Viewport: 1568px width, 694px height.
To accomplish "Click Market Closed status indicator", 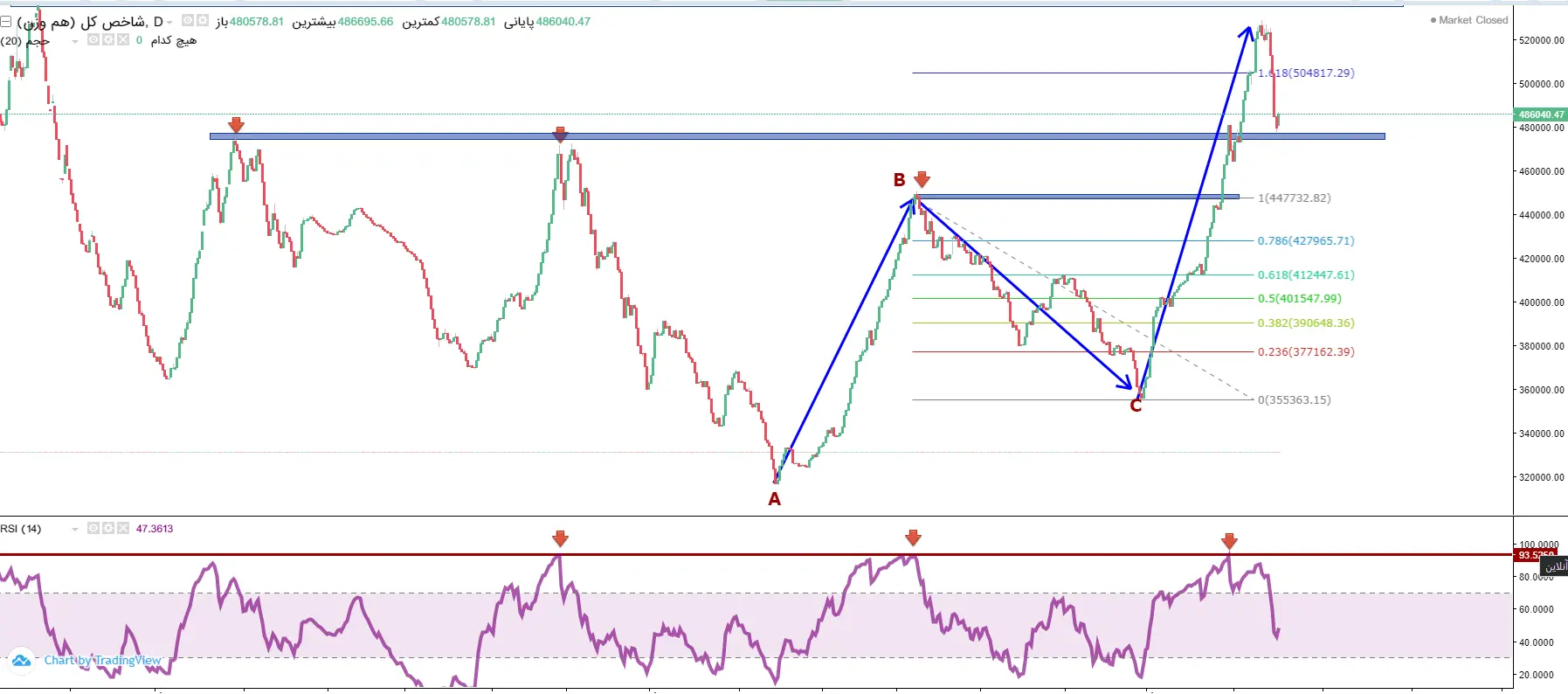I will pos(1469,20).
